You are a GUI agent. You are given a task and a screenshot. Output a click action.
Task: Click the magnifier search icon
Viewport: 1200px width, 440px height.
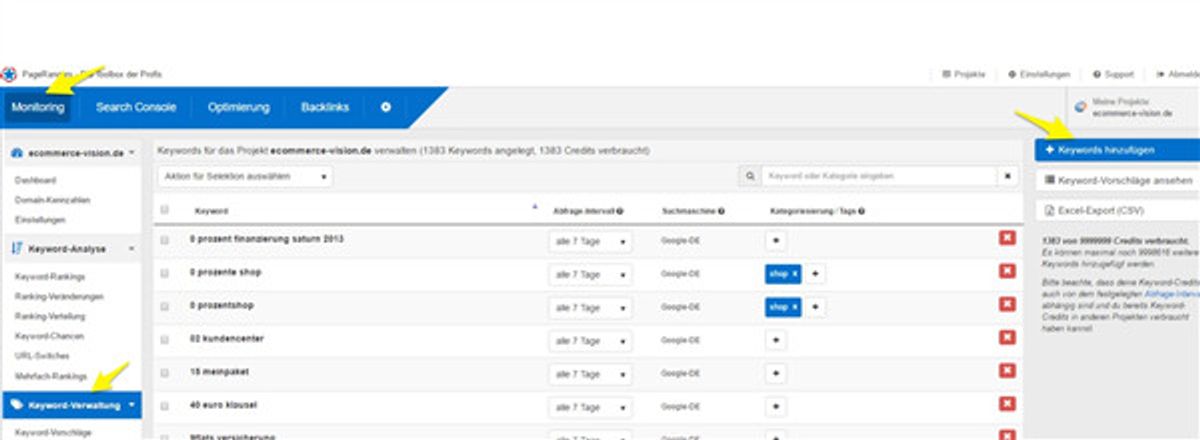[750, 176]
